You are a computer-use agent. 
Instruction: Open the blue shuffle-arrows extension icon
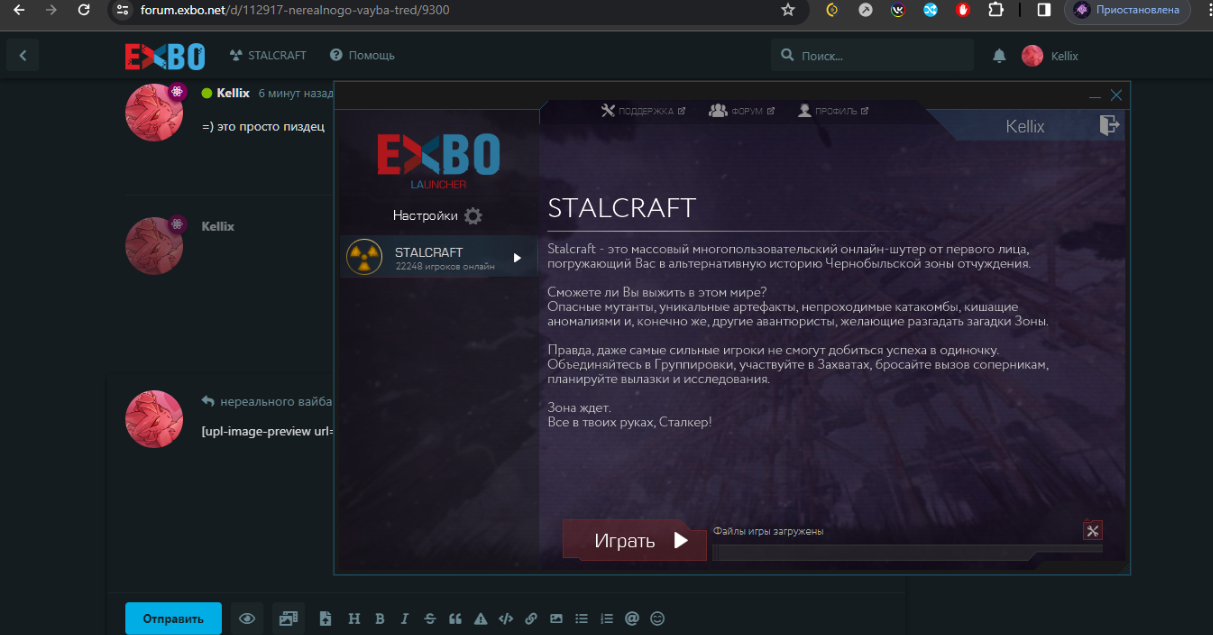930,10
